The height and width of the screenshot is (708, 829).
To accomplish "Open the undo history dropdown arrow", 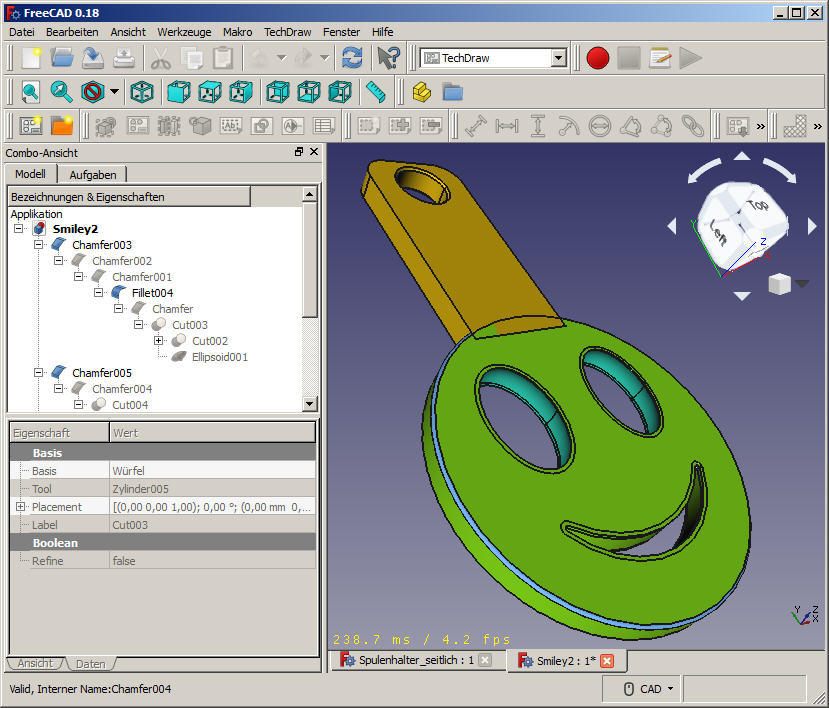I will pos(282,58).
